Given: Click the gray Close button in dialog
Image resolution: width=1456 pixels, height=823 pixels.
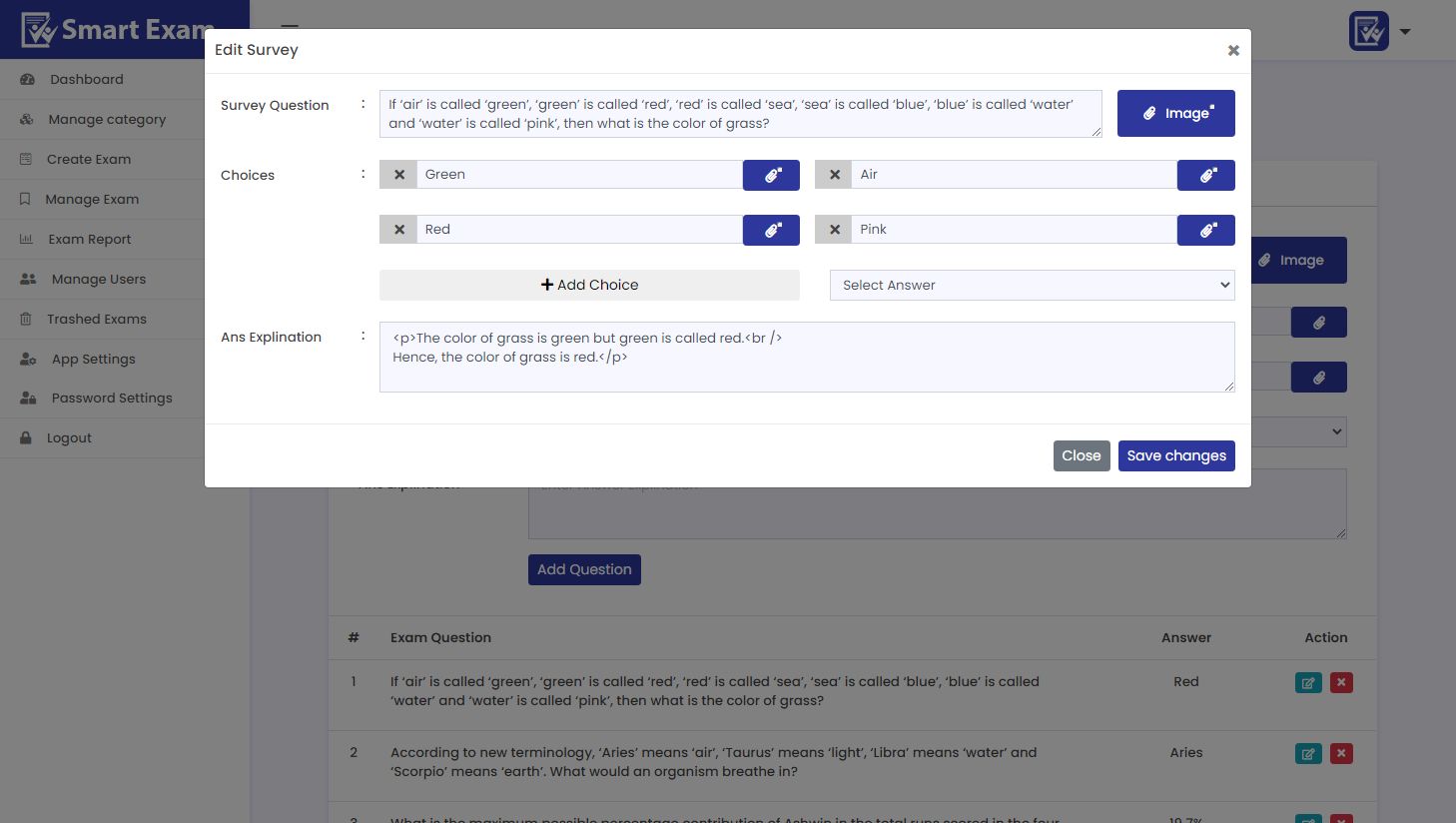Looking at the screenshot, I should tap(1082, 455).
